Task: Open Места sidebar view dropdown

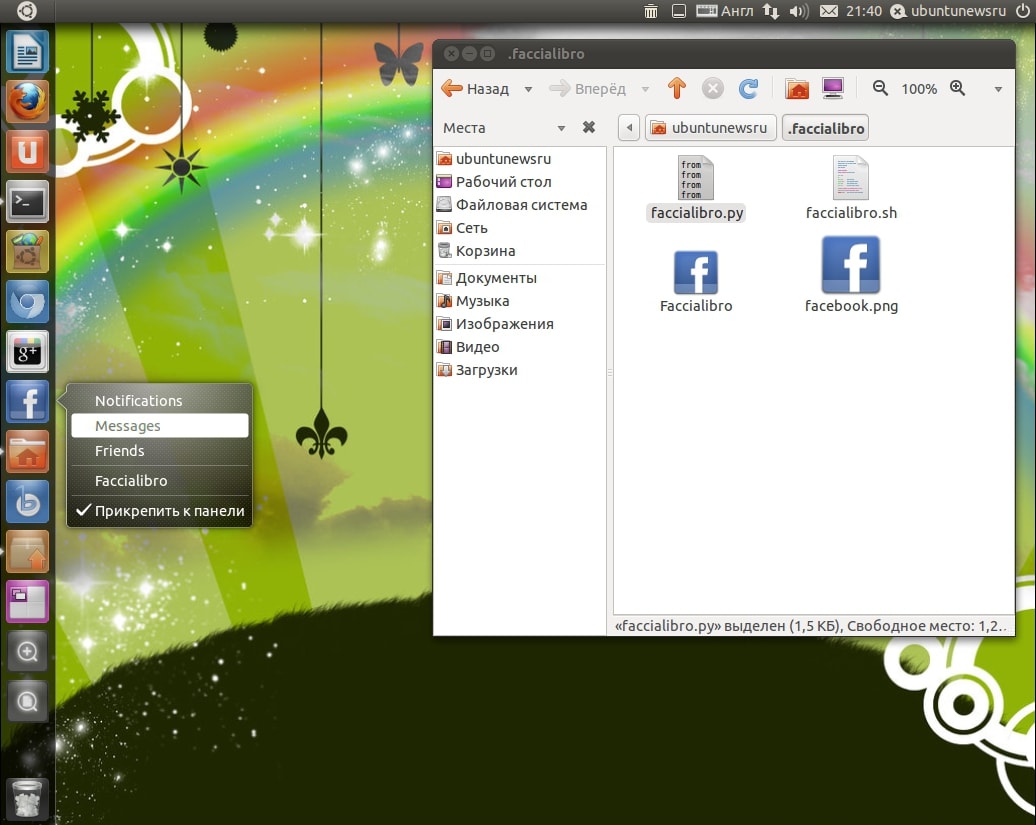Action: 561,128
